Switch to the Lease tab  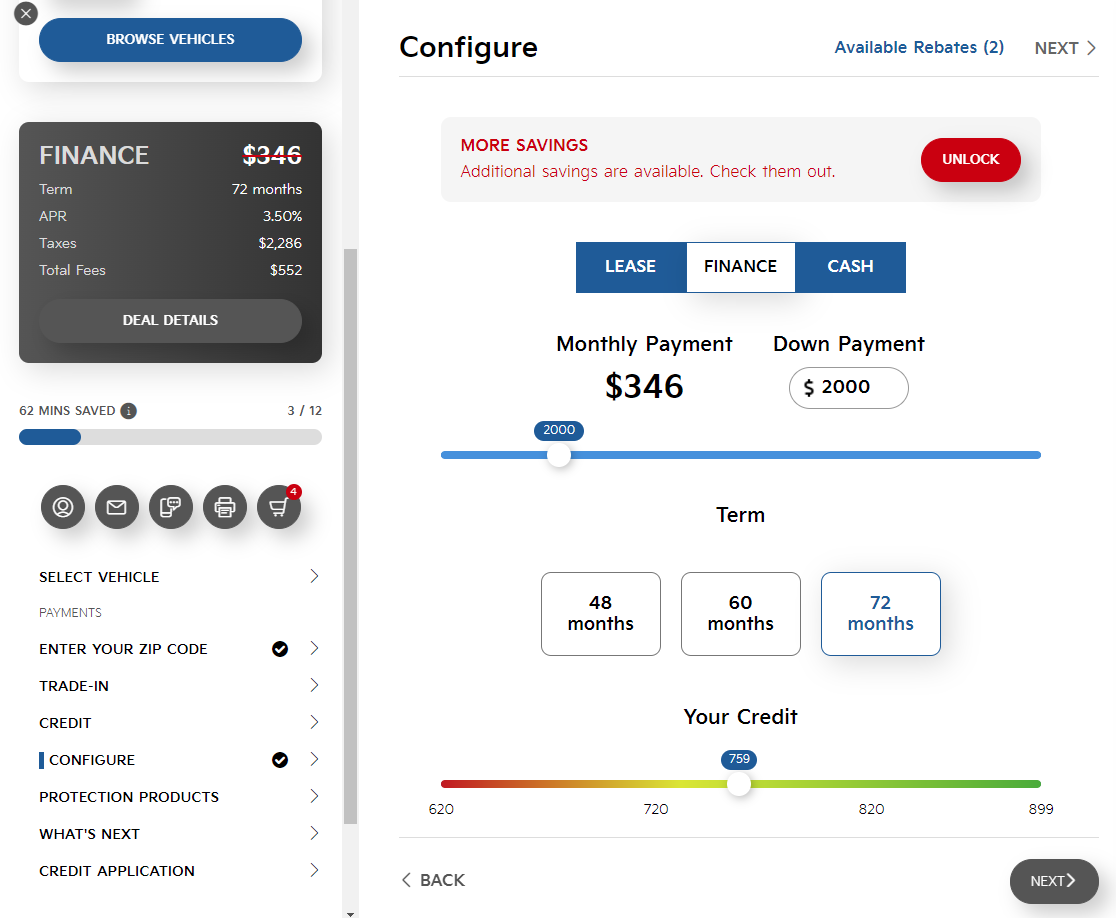point(631,267)
